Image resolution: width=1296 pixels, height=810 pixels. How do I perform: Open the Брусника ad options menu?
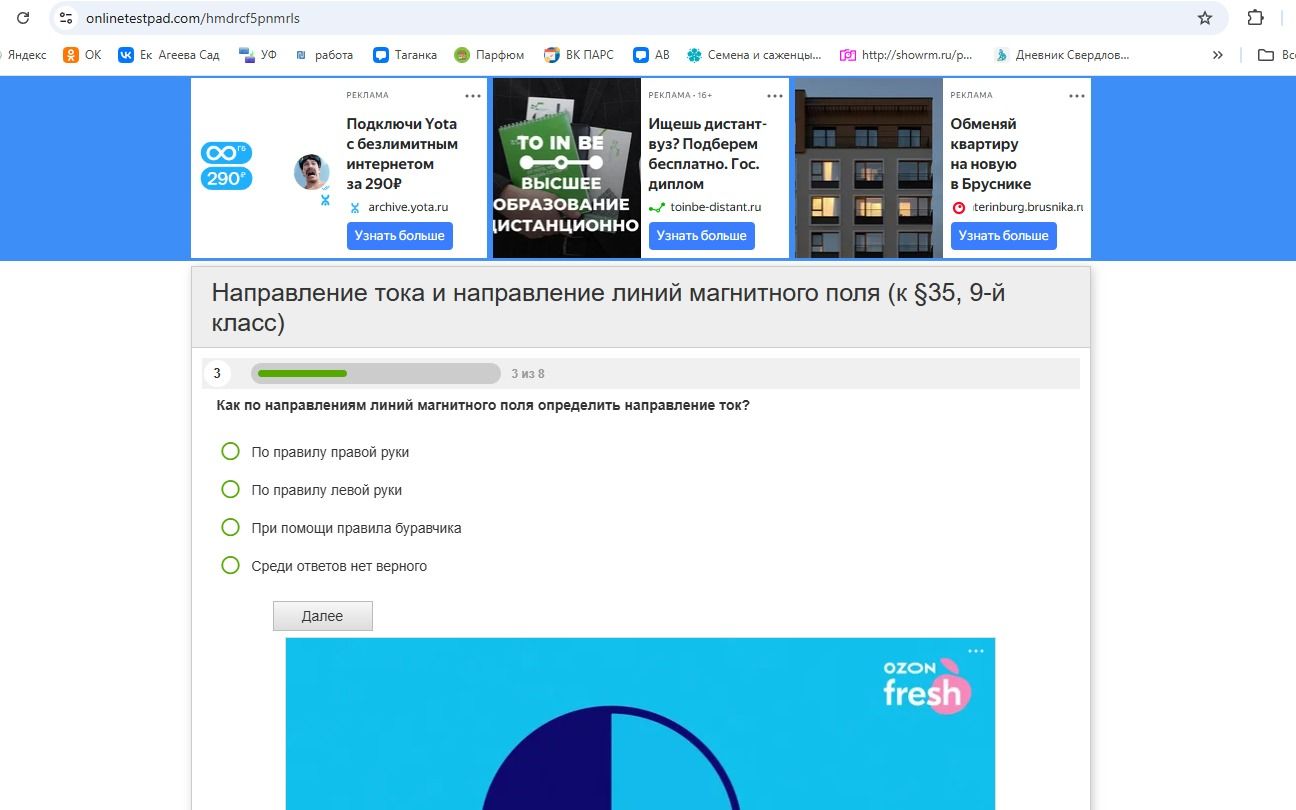pos(1077,96)
